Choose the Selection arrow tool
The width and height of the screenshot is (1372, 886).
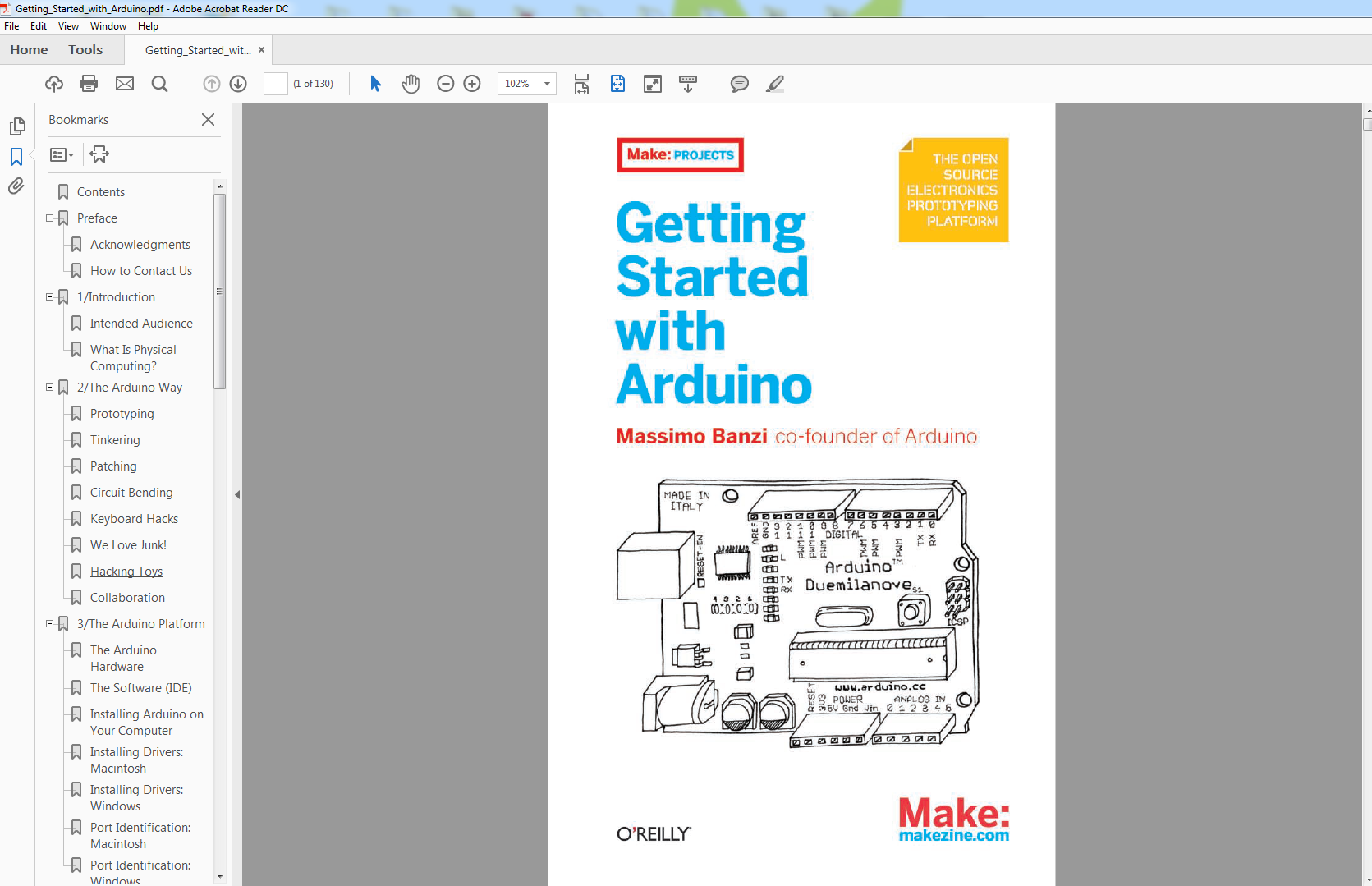click(375, 84)
